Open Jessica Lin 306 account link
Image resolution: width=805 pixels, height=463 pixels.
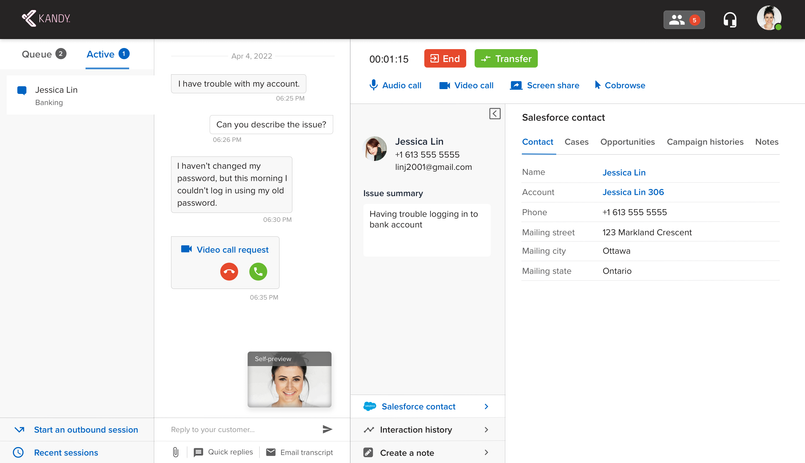click(x=633, y=192)
